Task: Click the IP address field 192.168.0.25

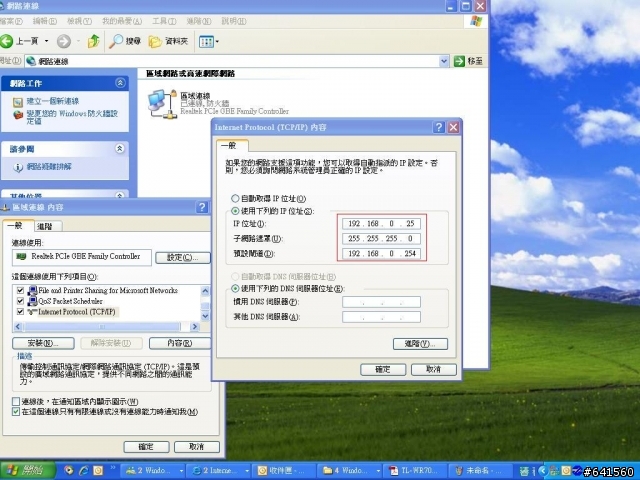Action: [x=381, y=224]
